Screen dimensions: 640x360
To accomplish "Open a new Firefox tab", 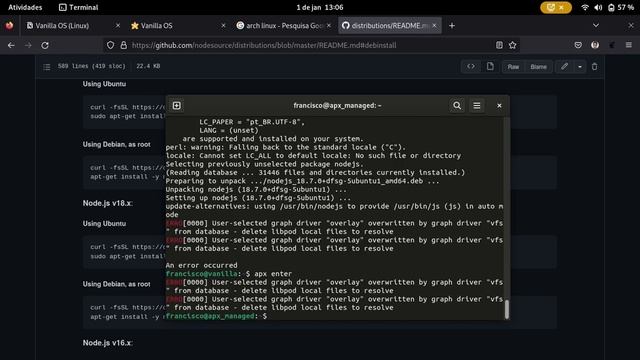I will 452,26.
